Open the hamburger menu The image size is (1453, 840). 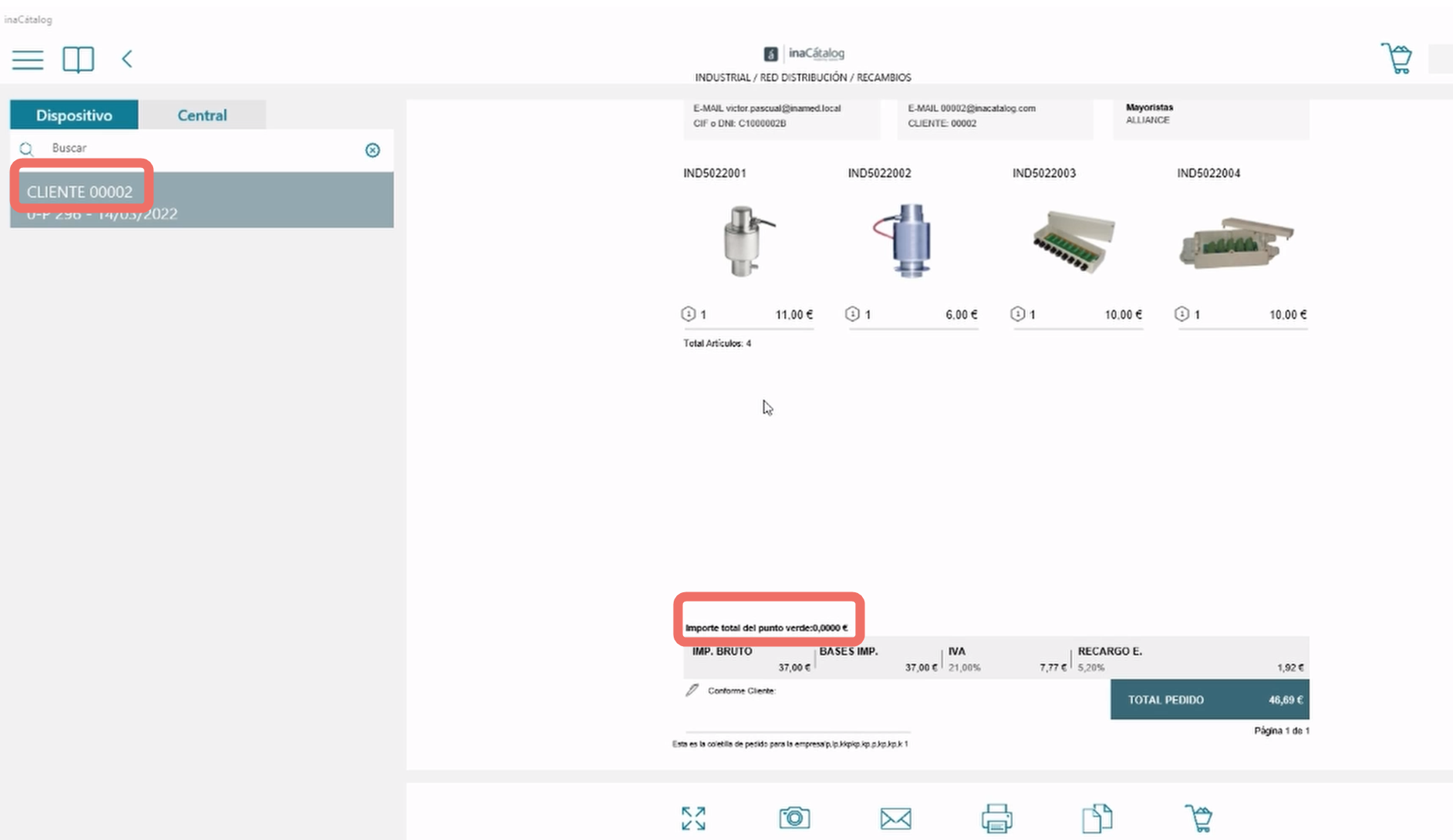[x=27, y=59]
